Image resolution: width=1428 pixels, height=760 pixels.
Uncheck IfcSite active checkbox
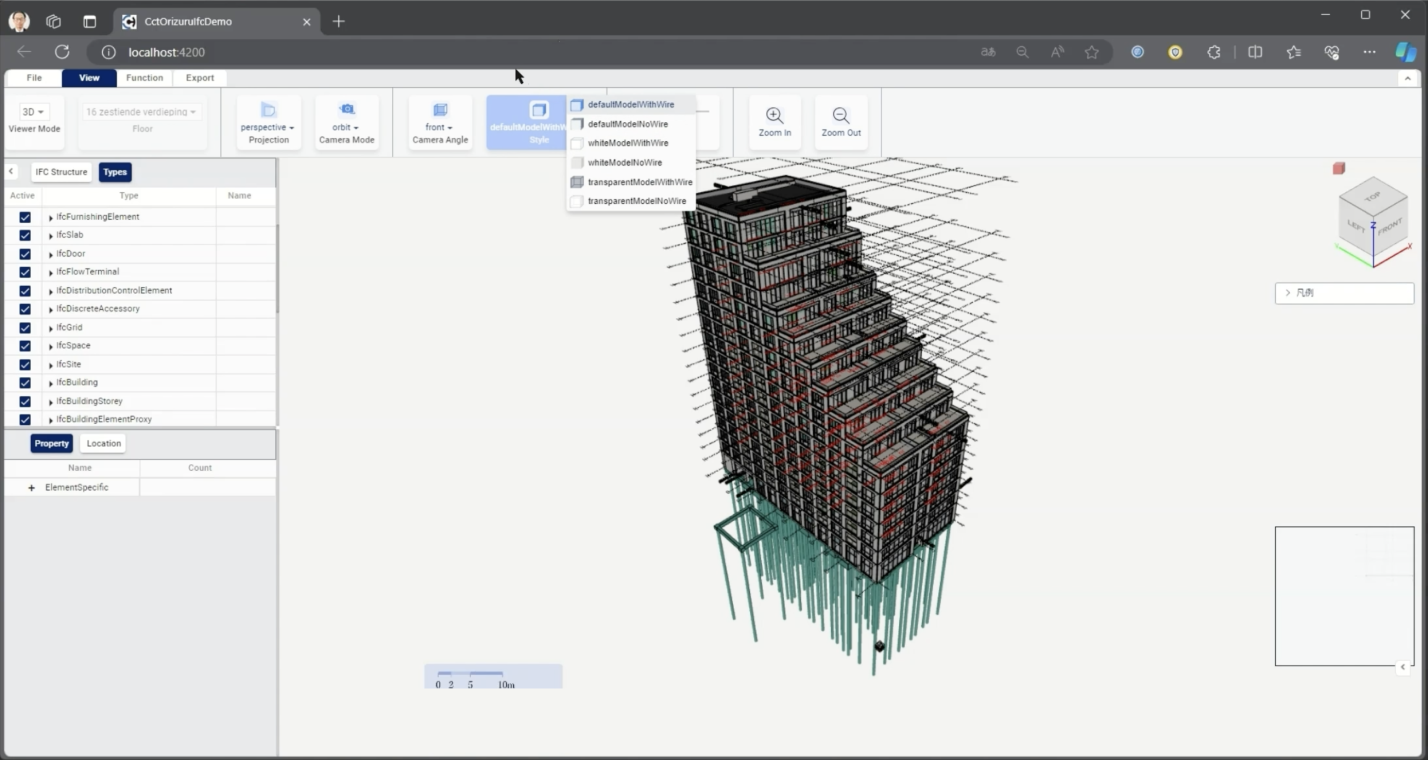point(25,365)
